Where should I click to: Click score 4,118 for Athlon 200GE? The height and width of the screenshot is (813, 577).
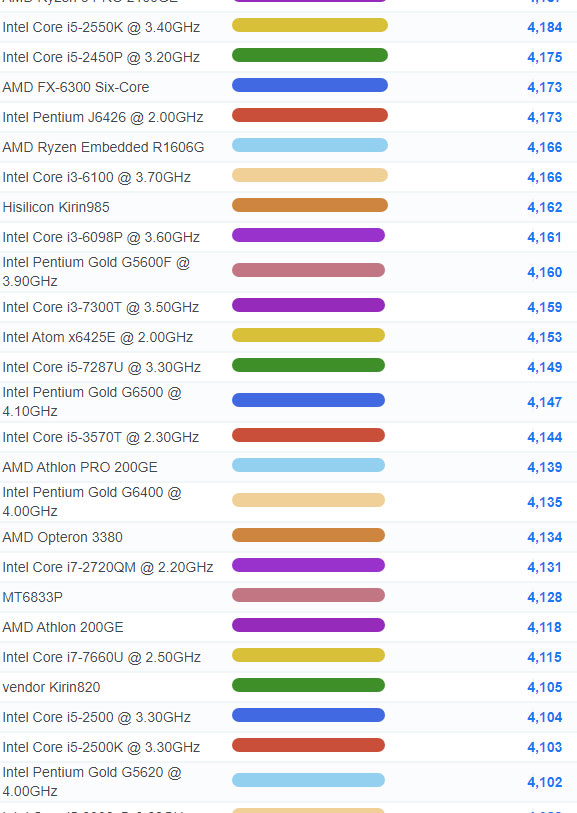coord(544,628)
